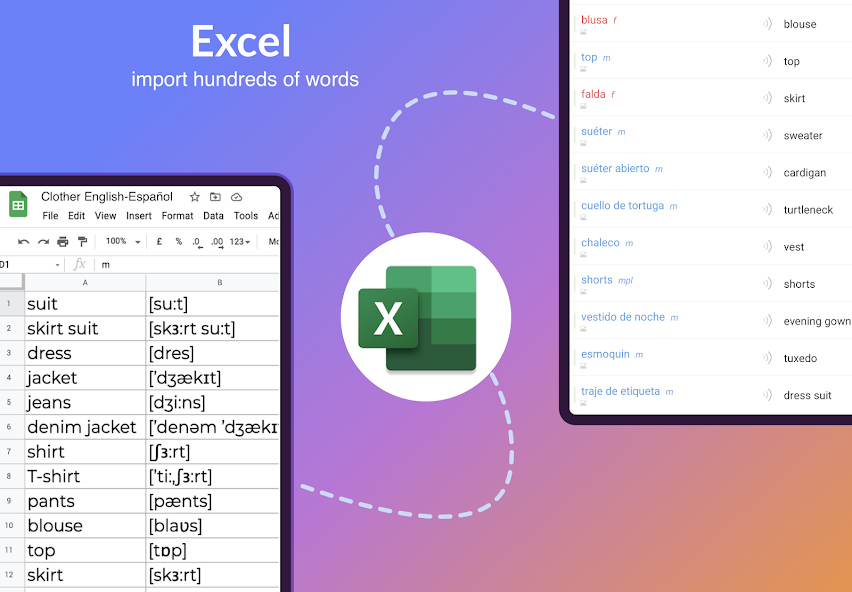
Task: Open the cell name box dropdown
Action: point(57,265)
